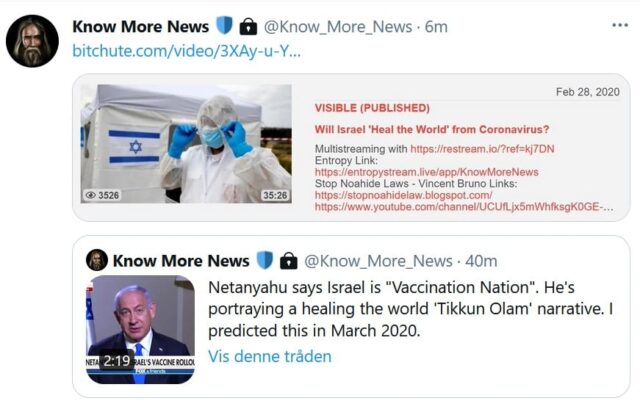This screenshot has width=640, height=401.
Task: Open the youtube.com channel link
Action: pos(464,207)
